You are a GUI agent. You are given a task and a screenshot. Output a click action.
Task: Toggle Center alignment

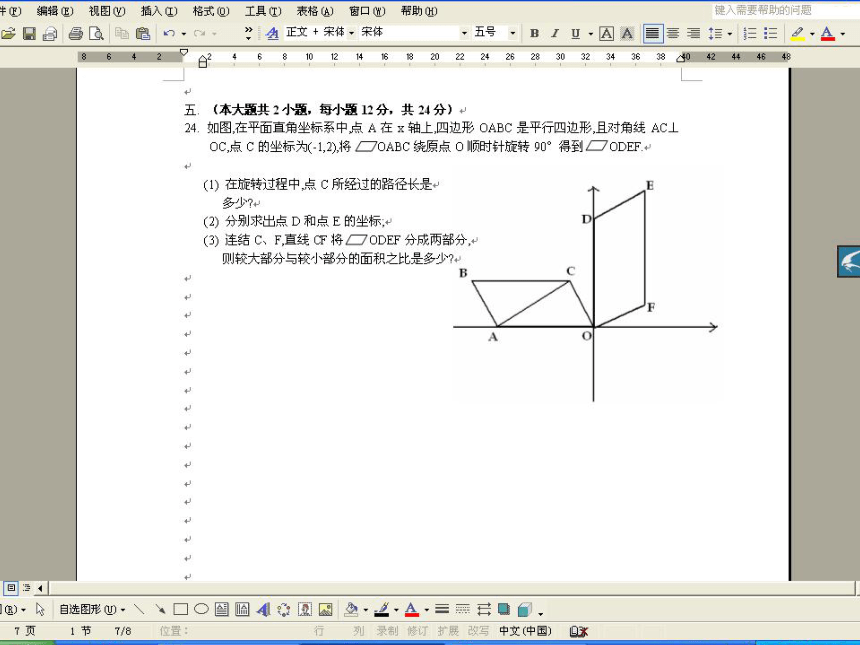coord(673,33)
